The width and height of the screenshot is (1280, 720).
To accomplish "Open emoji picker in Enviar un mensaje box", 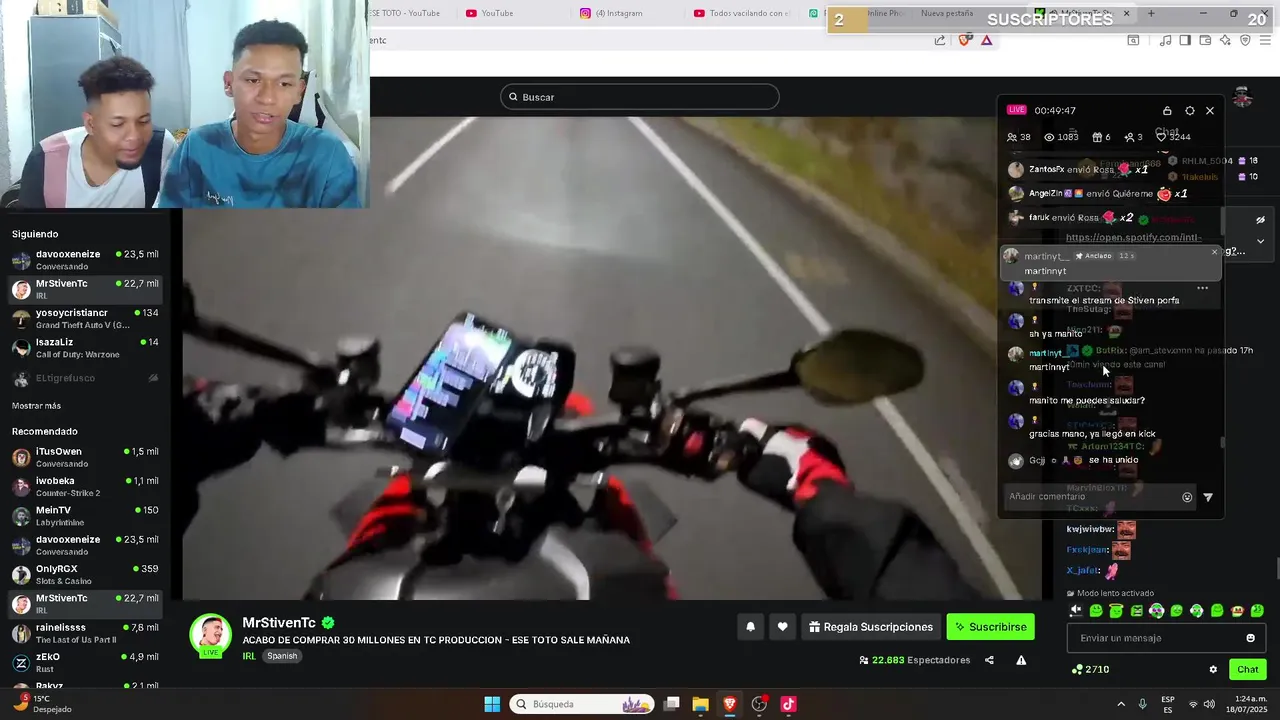I will 1250,638.
